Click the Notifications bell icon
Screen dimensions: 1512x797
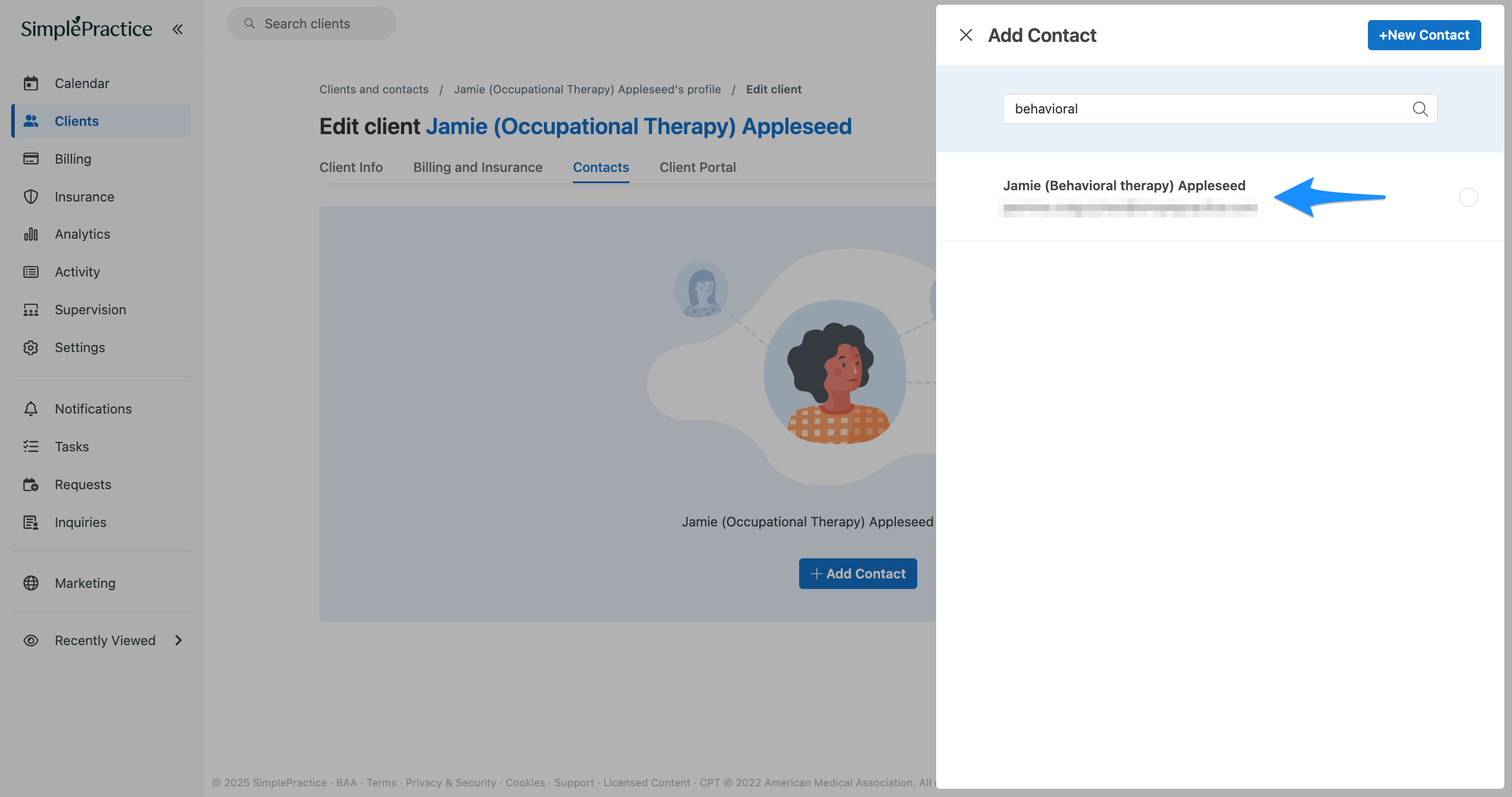31,409
